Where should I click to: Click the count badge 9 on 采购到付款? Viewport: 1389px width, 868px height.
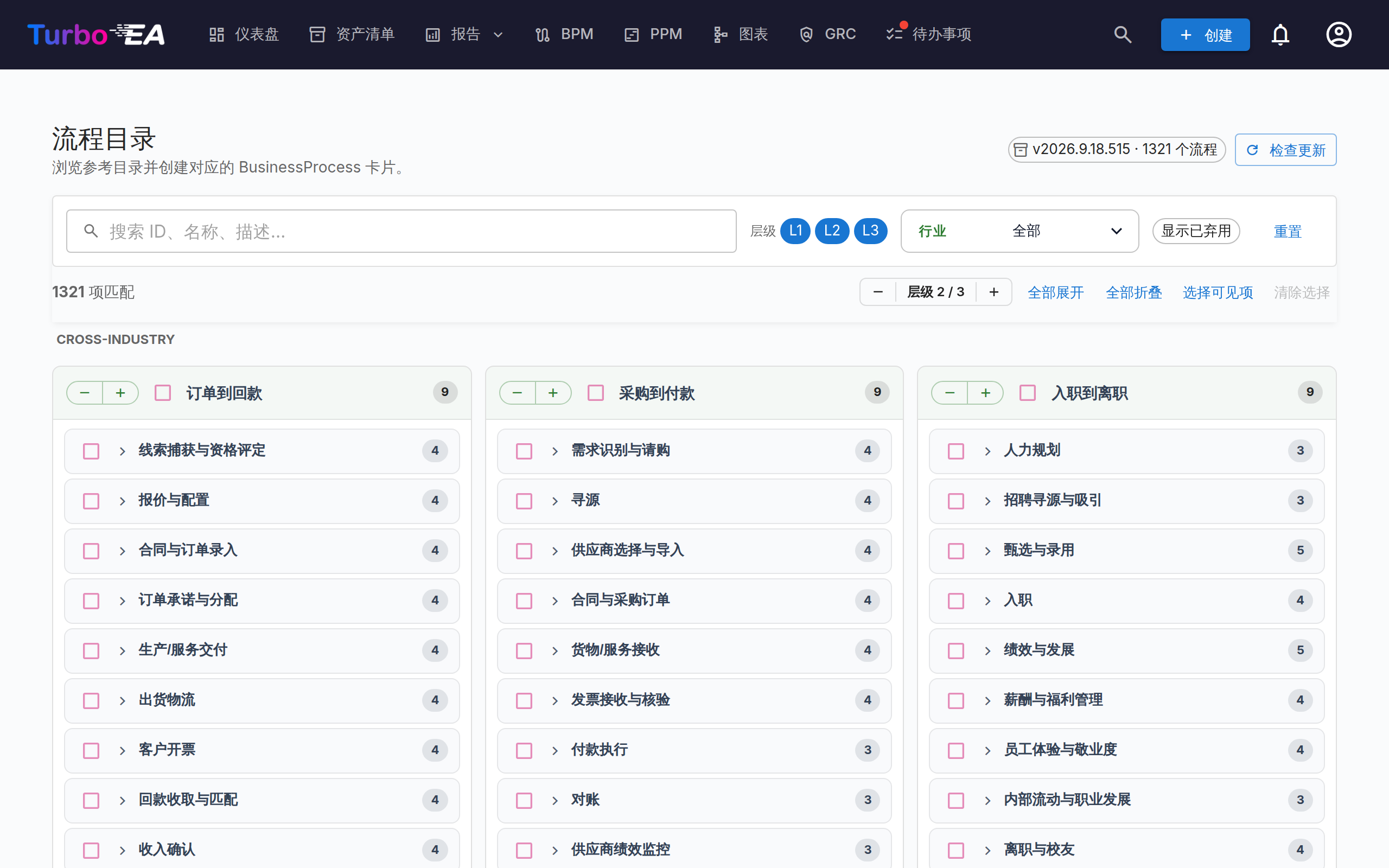click(877, 392)
